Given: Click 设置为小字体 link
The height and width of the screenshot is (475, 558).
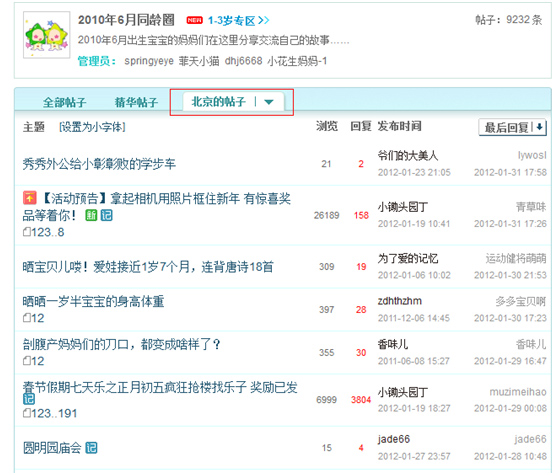Looking at the screenshot, I should pyautogui.click(x=92, y=127).
